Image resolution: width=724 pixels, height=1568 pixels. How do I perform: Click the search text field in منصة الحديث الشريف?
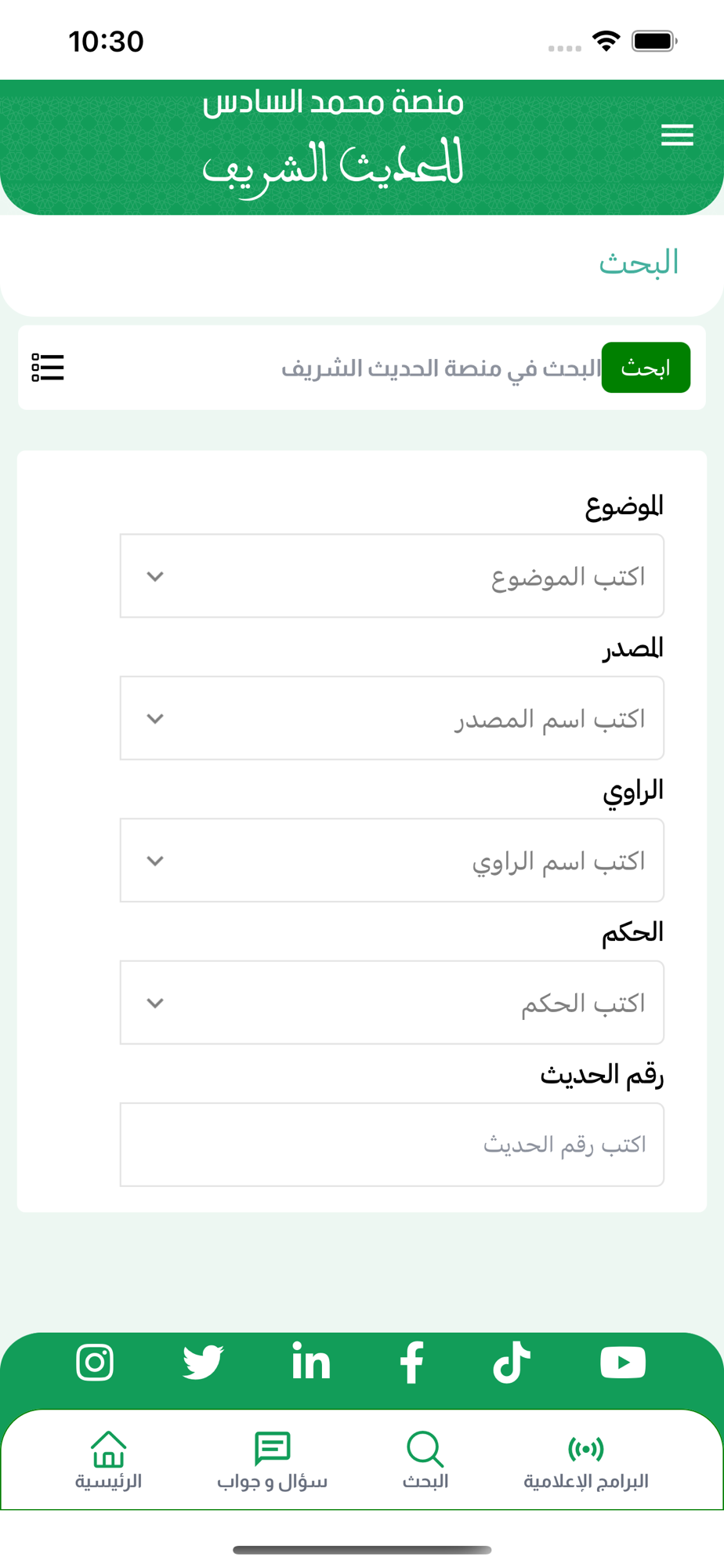pos(337,368)
